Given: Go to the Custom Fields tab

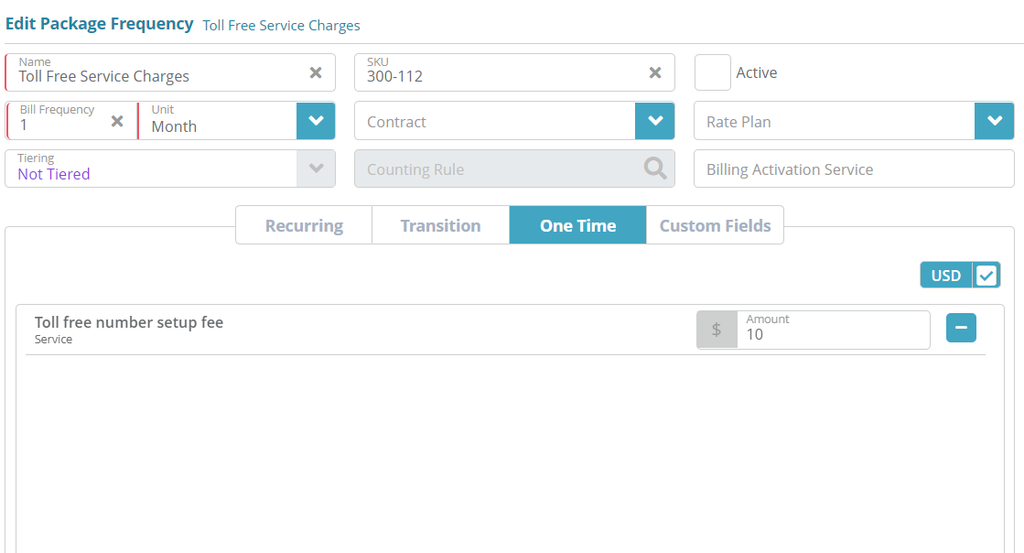Looking at the screenshot, I should (x=715, y=226).
